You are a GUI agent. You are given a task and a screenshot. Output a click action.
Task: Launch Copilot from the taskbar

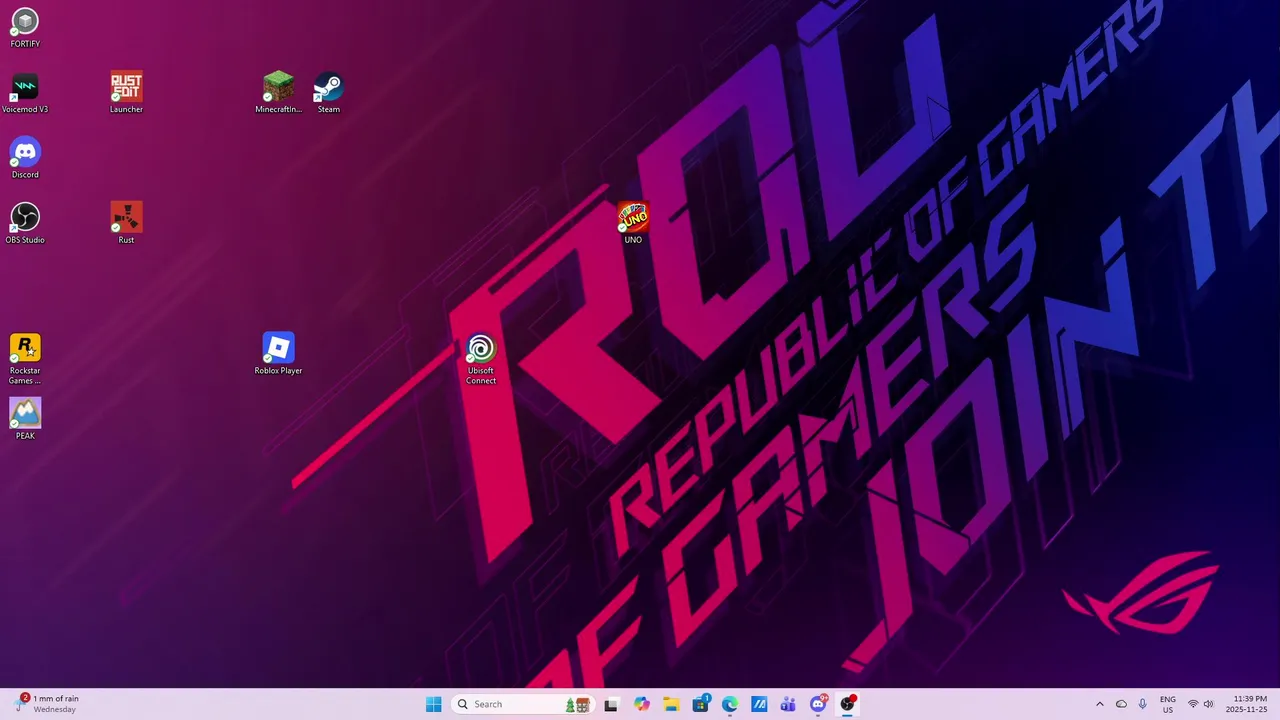[x=641, y=704]
